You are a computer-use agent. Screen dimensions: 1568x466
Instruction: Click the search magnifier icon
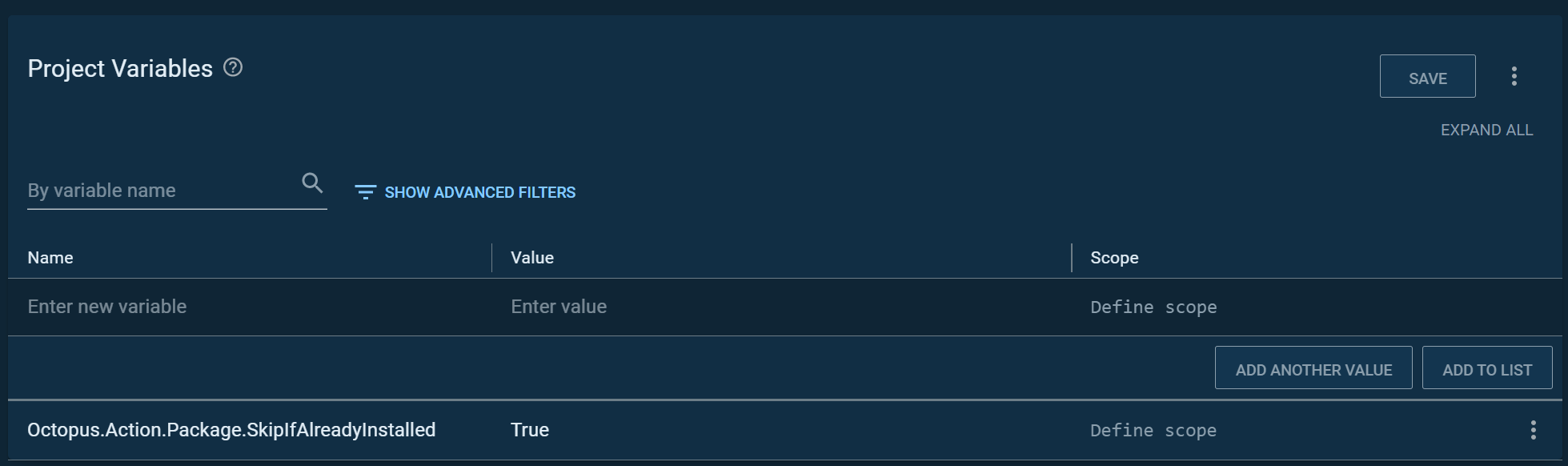312,183
